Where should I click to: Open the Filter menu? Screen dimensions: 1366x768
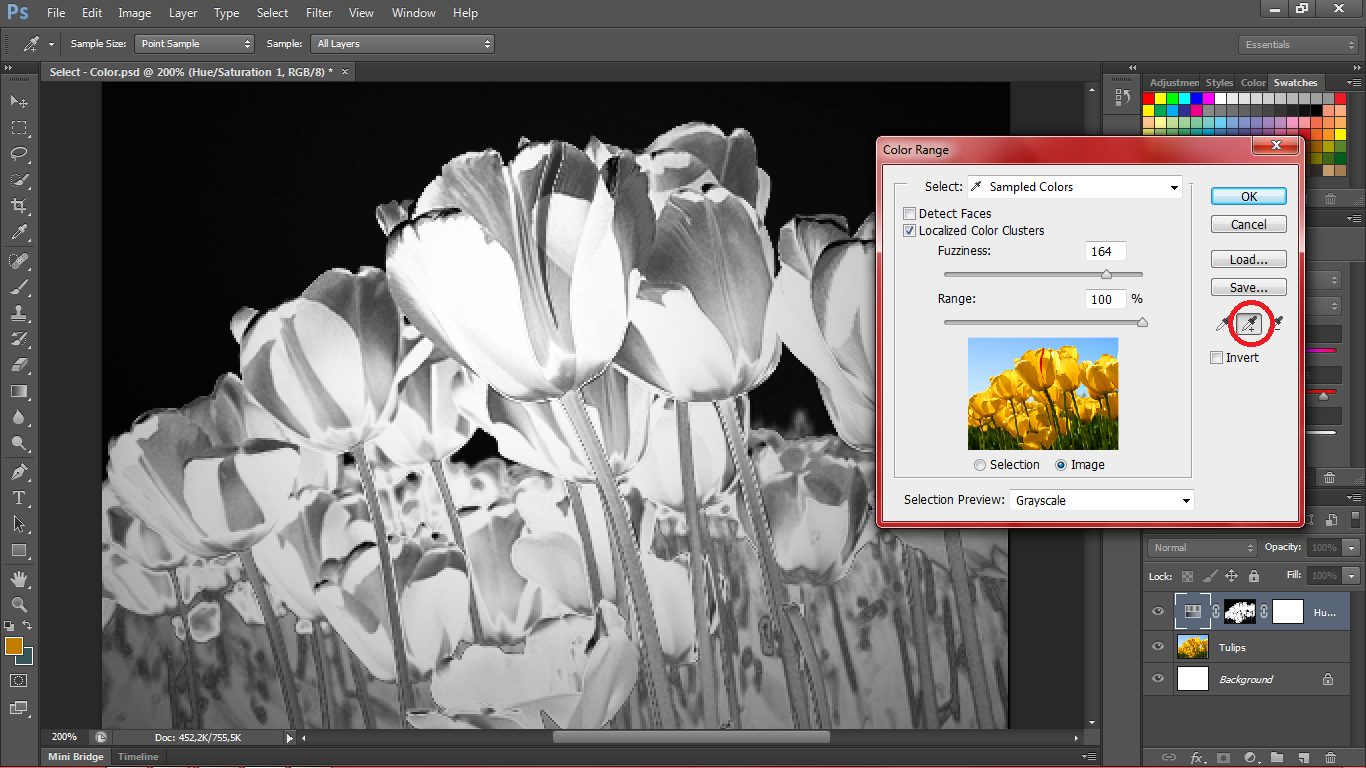tap(319, 13)
